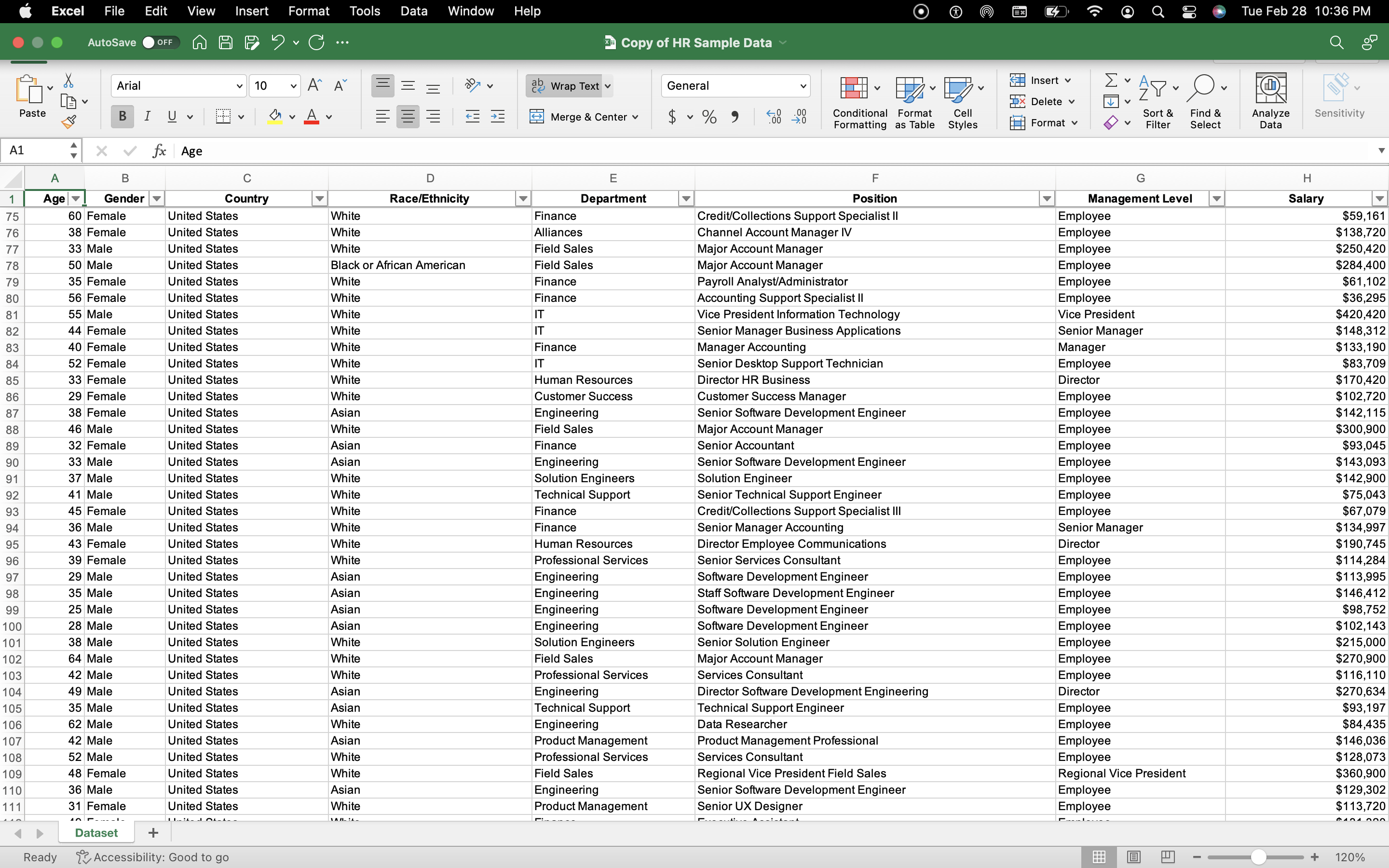Toggle Wrap Text
The width and height of the screenshot is (1389, 868).
pyautogui.click(x=565, y=85)
